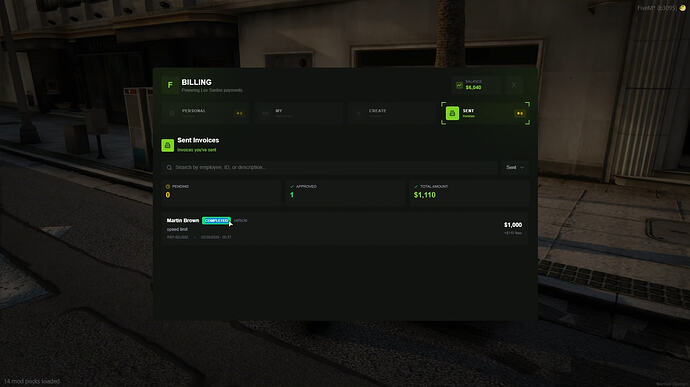The height and width of the screenshot is (387, 690).
Task: Click the $1,000 invoice amount
Action: coord(513,225)
